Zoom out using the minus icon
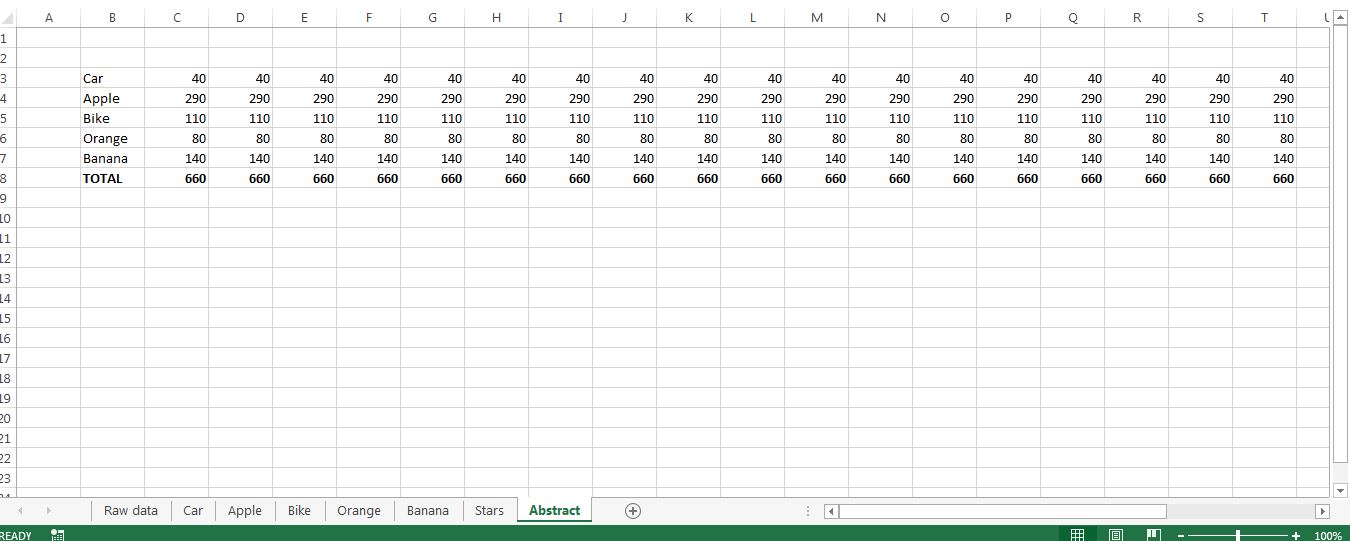 [x=1180, y=536]
